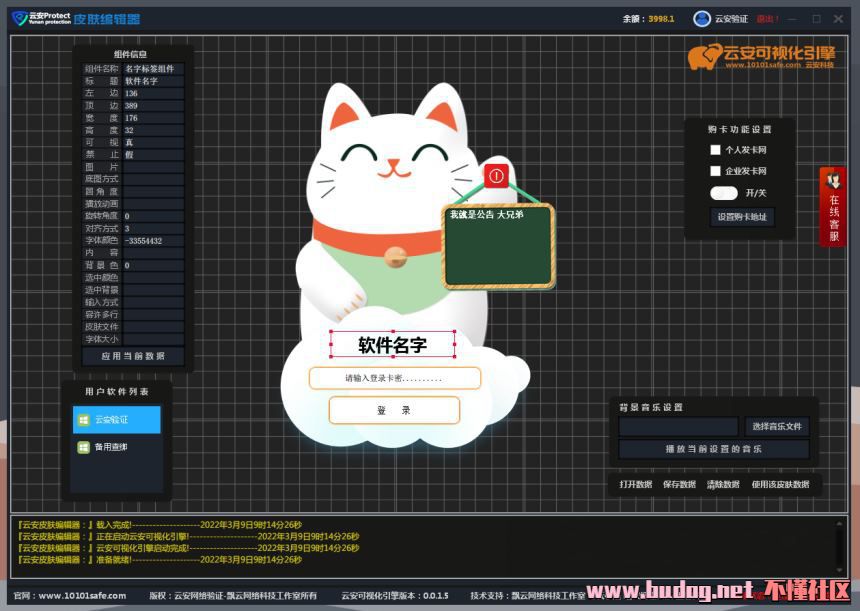Click the 准备就绪! log line
Image resolution: width=860 pixels, height=611 pixels.
point(160,560)
